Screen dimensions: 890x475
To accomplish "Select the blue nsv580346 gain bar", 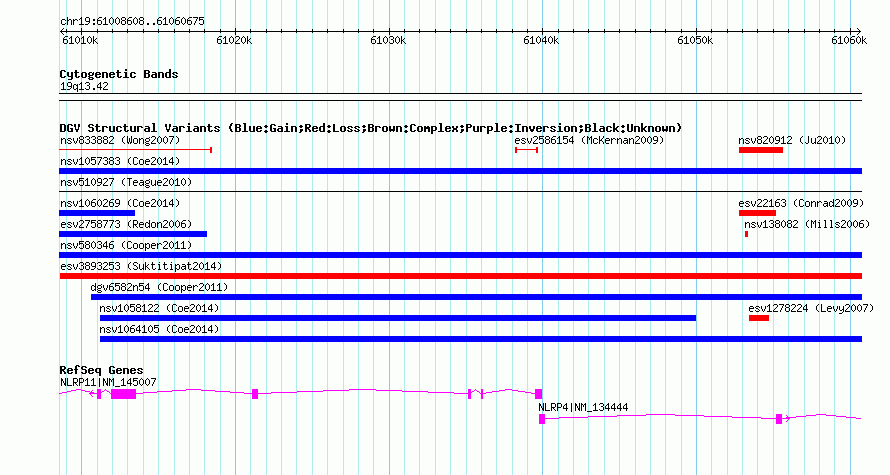I will point(460,255).
